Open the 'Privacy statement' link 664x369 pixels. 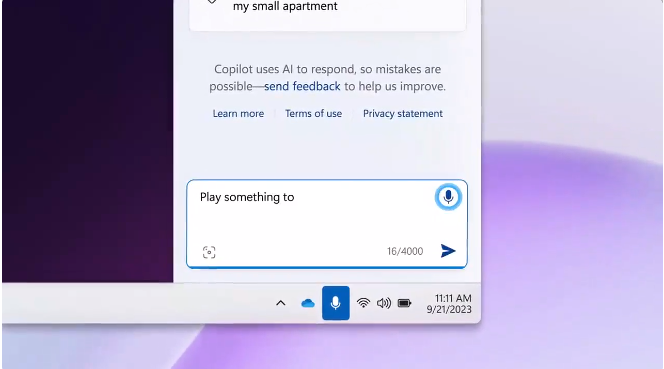pyautogui.click(x=403, y=114)
